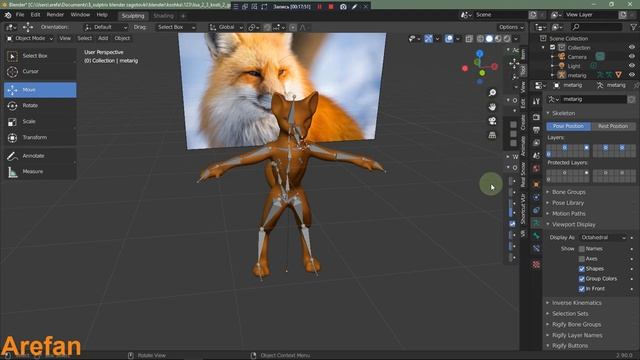Viewport: 640px width, 360px height.
Task: Open Tool properties tab wrench icon
Action: point(536,101)
